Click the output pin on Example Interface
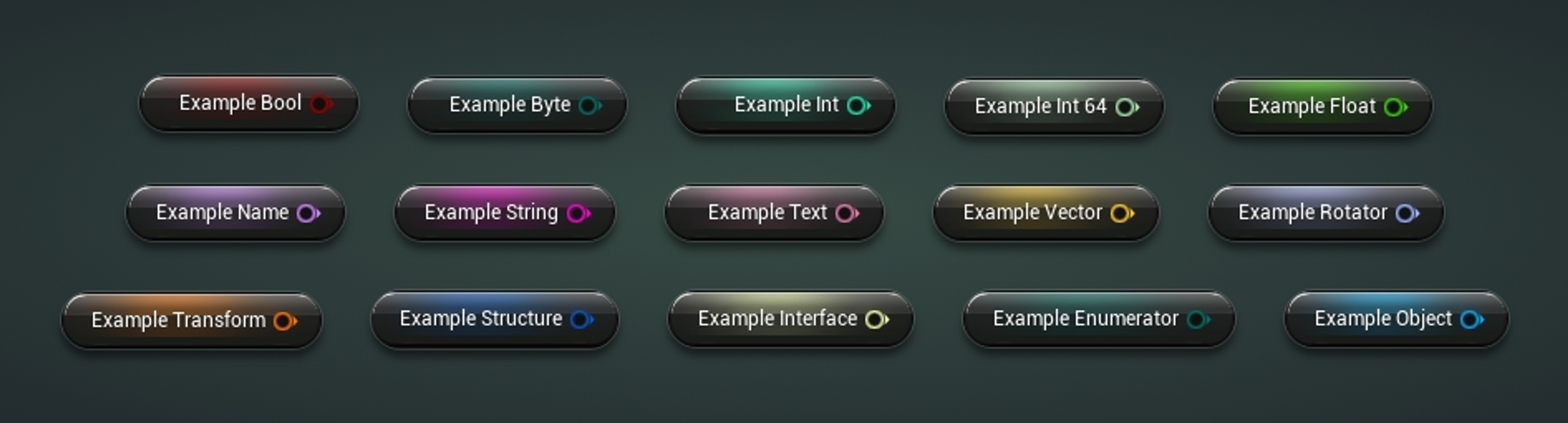The height and width of the screenshot is (423, 1568). [x=877, y=319]
